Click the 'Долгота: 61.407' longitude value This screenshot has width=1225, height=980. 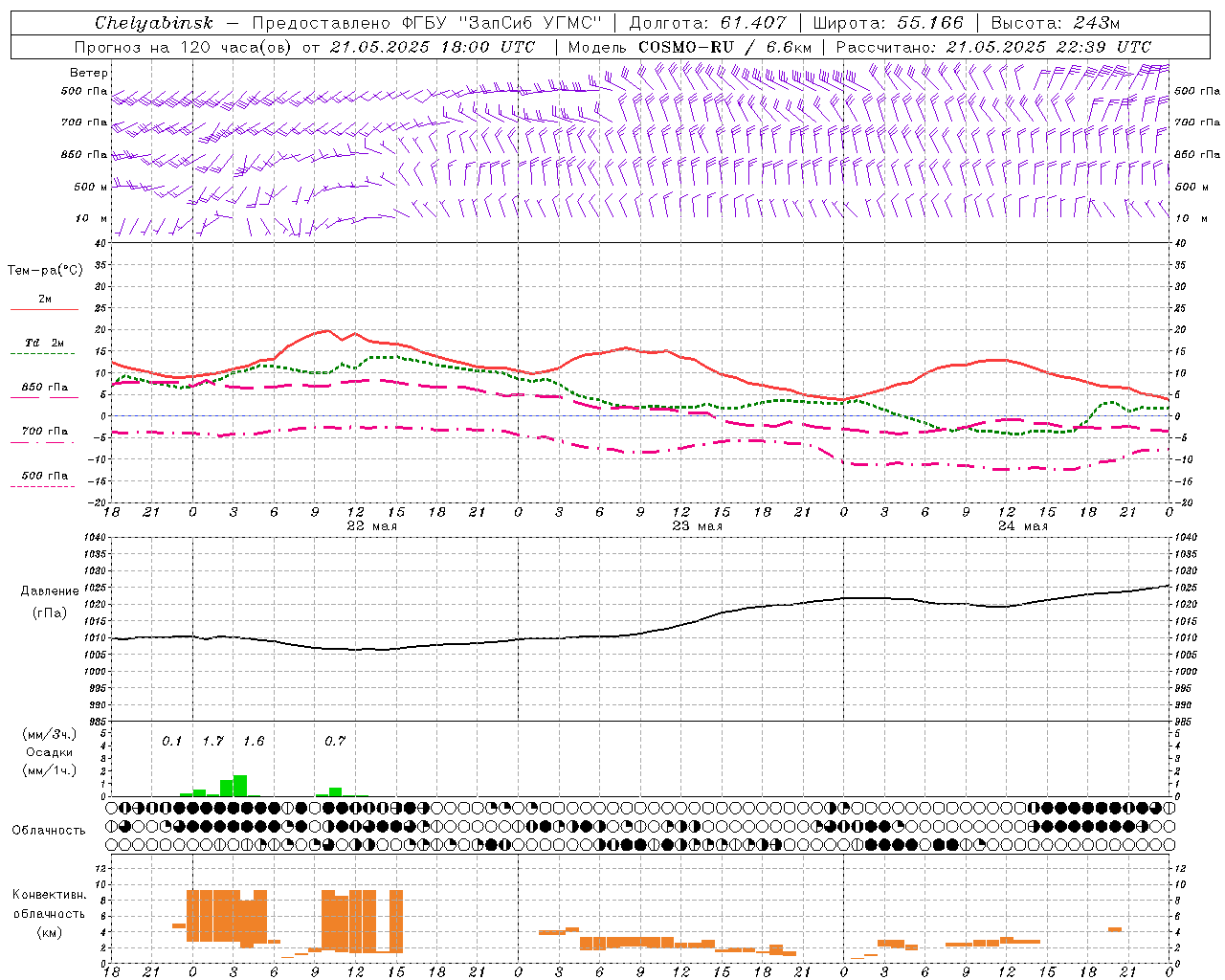[707, 23]
